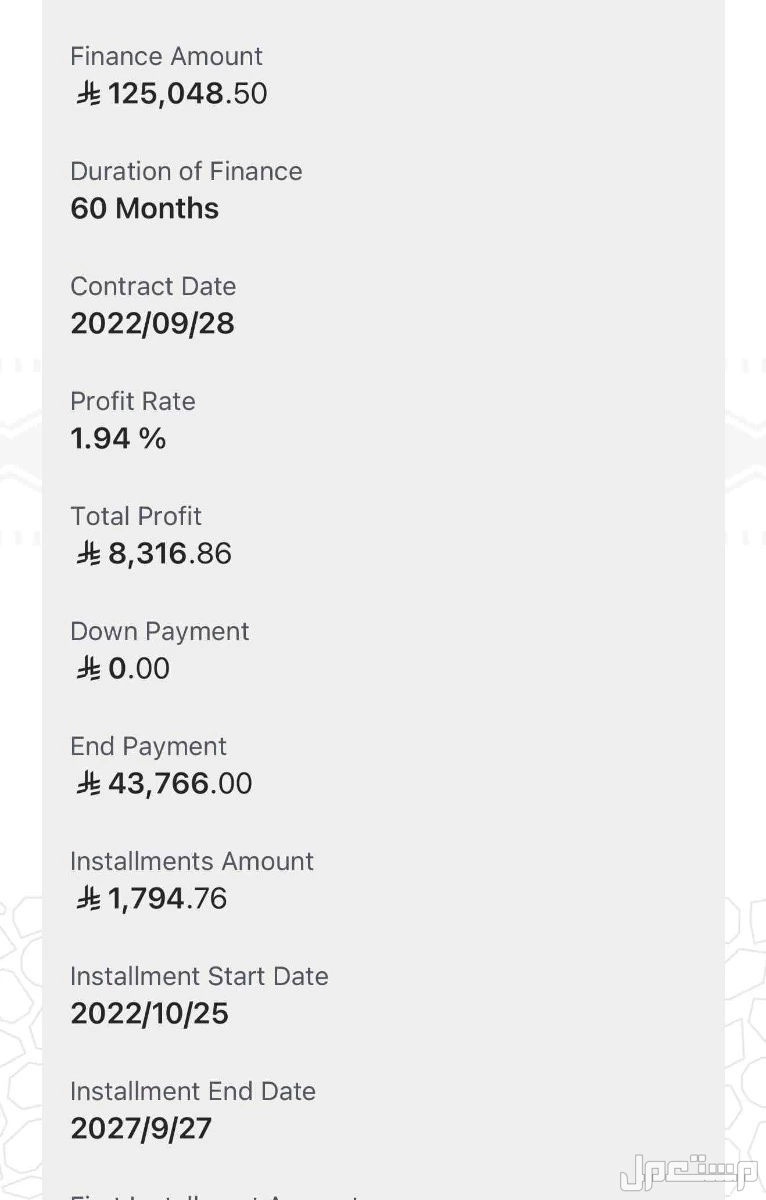Click the Riyal symbol beside End Payment
The image size is (766, 1200).
point(89,784)
